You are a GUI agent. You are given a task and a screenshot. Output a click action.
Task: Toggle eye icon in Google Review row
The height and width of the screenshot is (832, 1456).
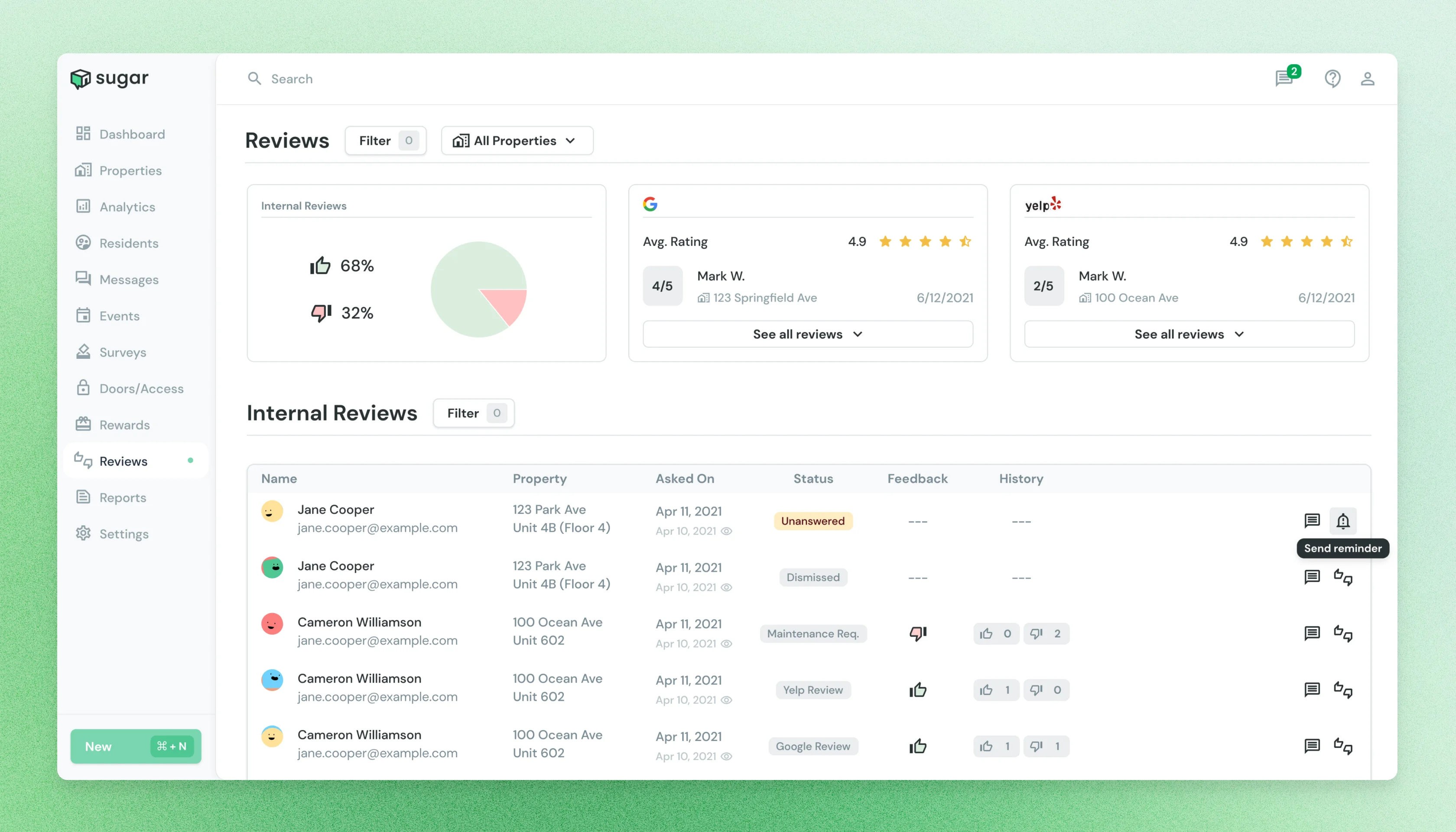[x=726, y=756]
